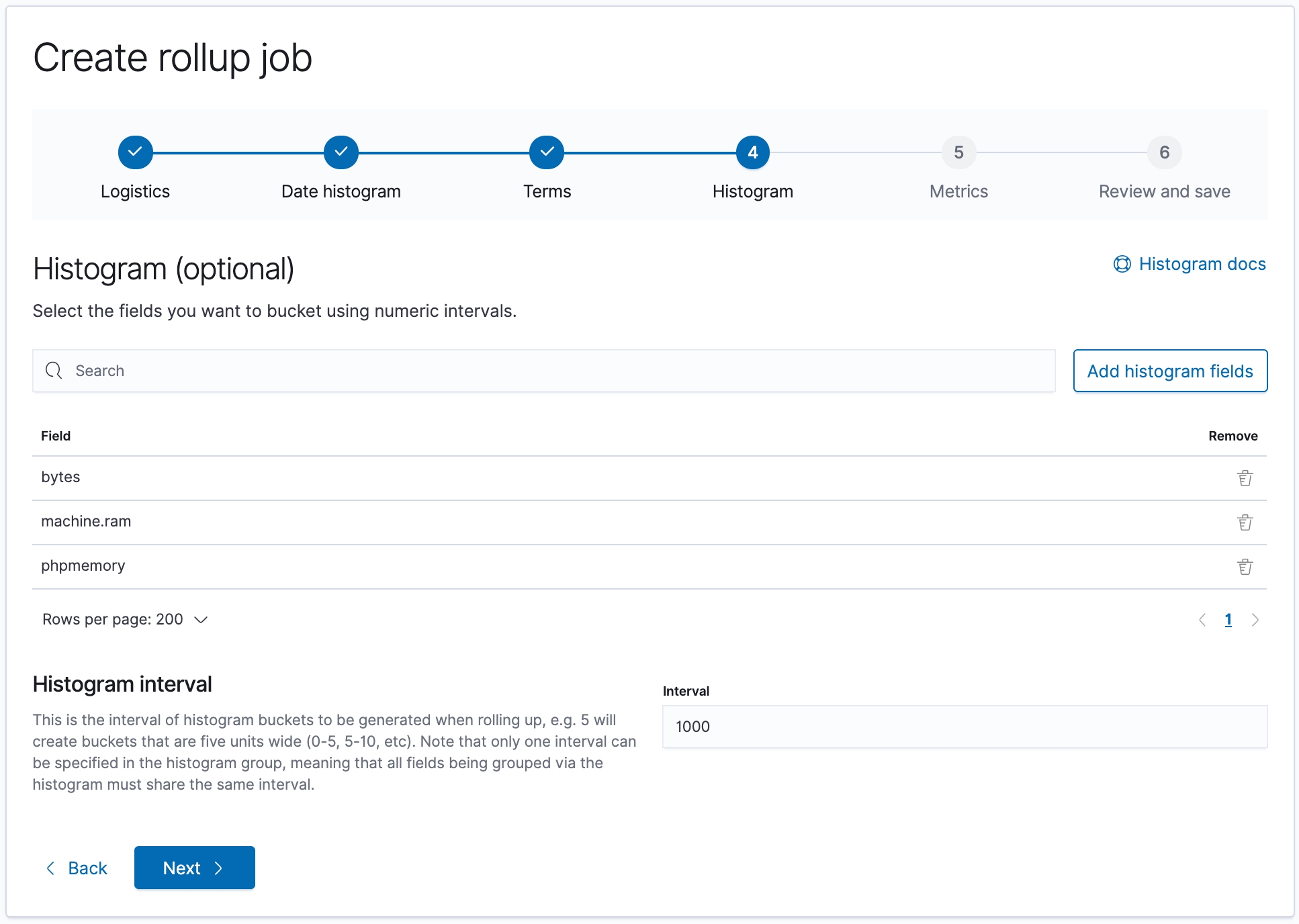Focus the Interval input field
Image resolution: width=1299 pixels, height=924 pixels.
click(x=965, y=727)
